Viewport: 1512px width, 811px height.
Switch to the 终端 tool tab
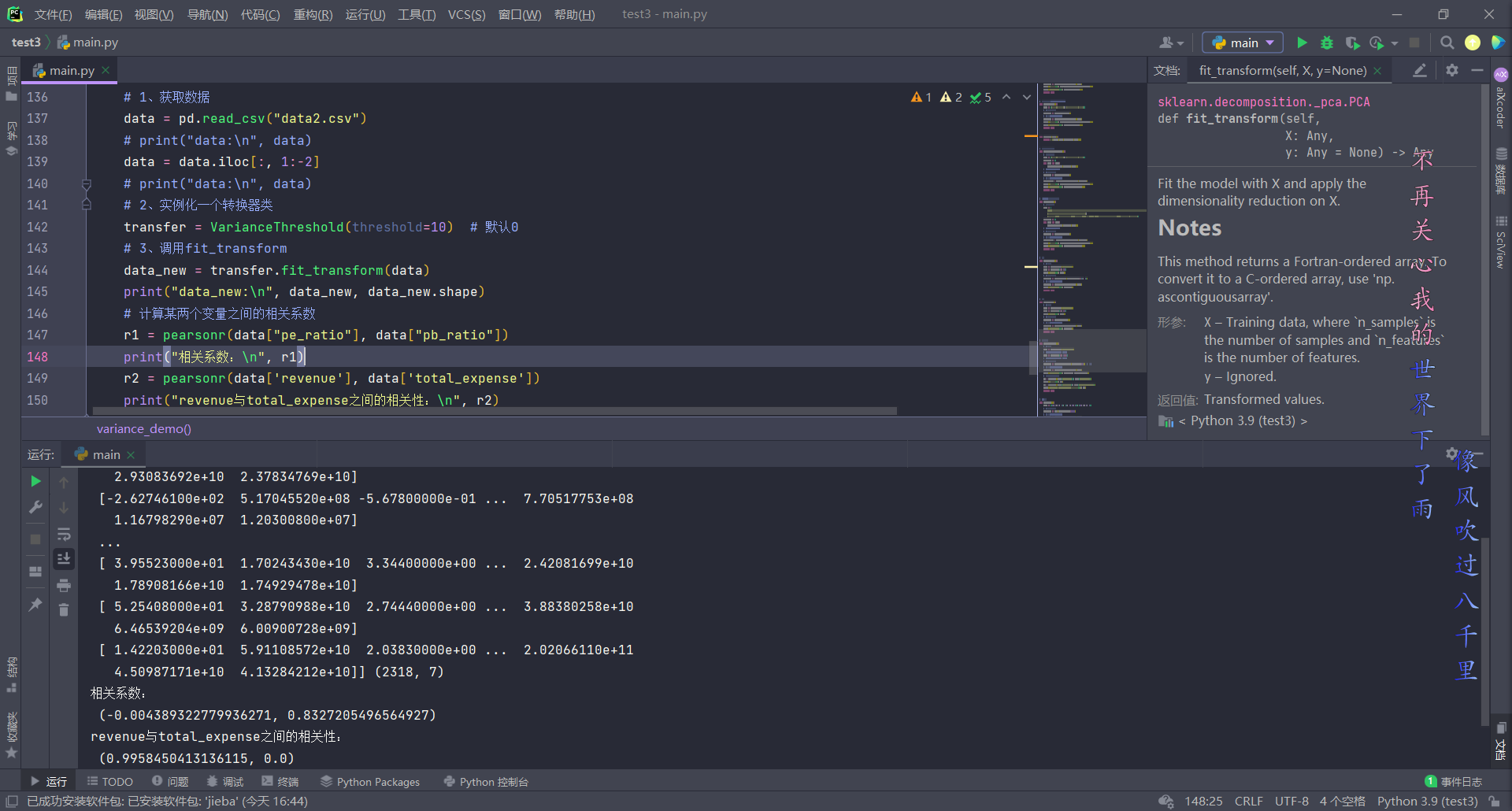(280, 781)
